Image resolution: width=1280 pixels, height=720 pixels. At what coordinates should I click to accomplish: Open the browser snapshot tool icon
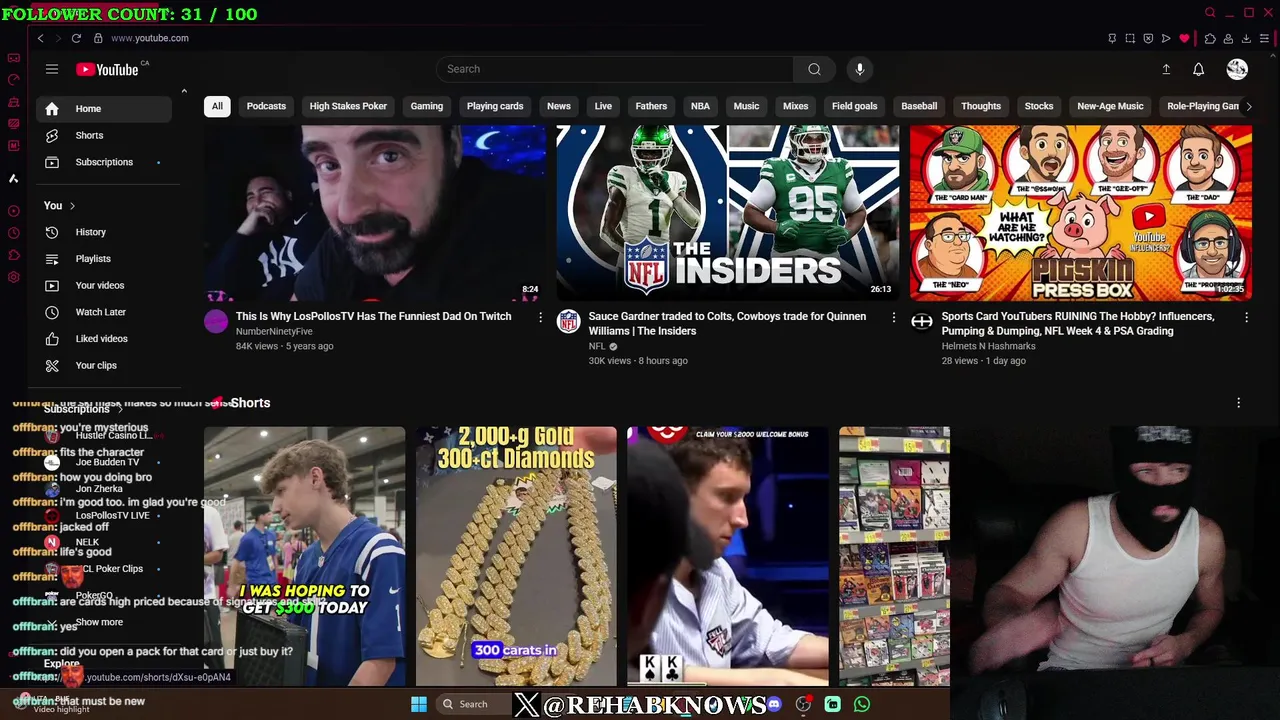[x=1130, y=38]
